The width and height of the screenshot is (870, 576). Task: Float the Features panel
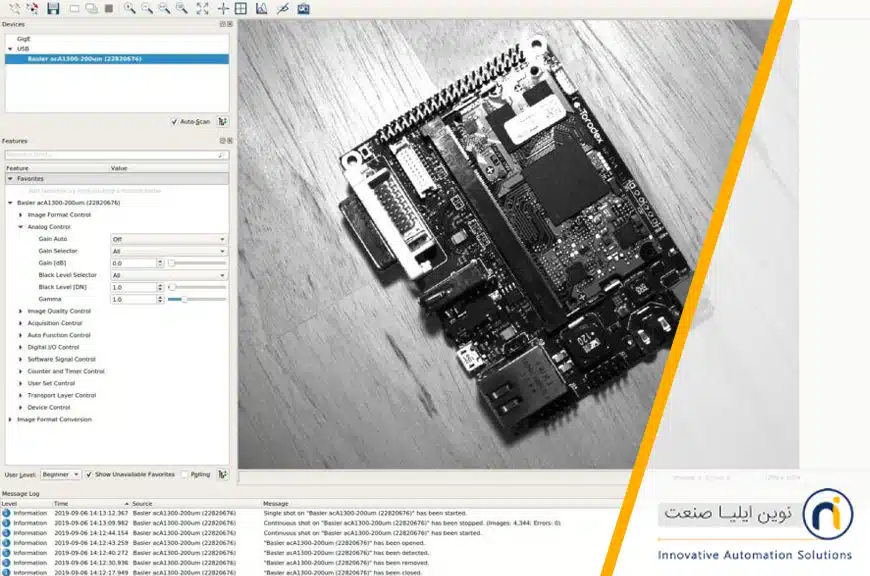click(x=222, y=141)
